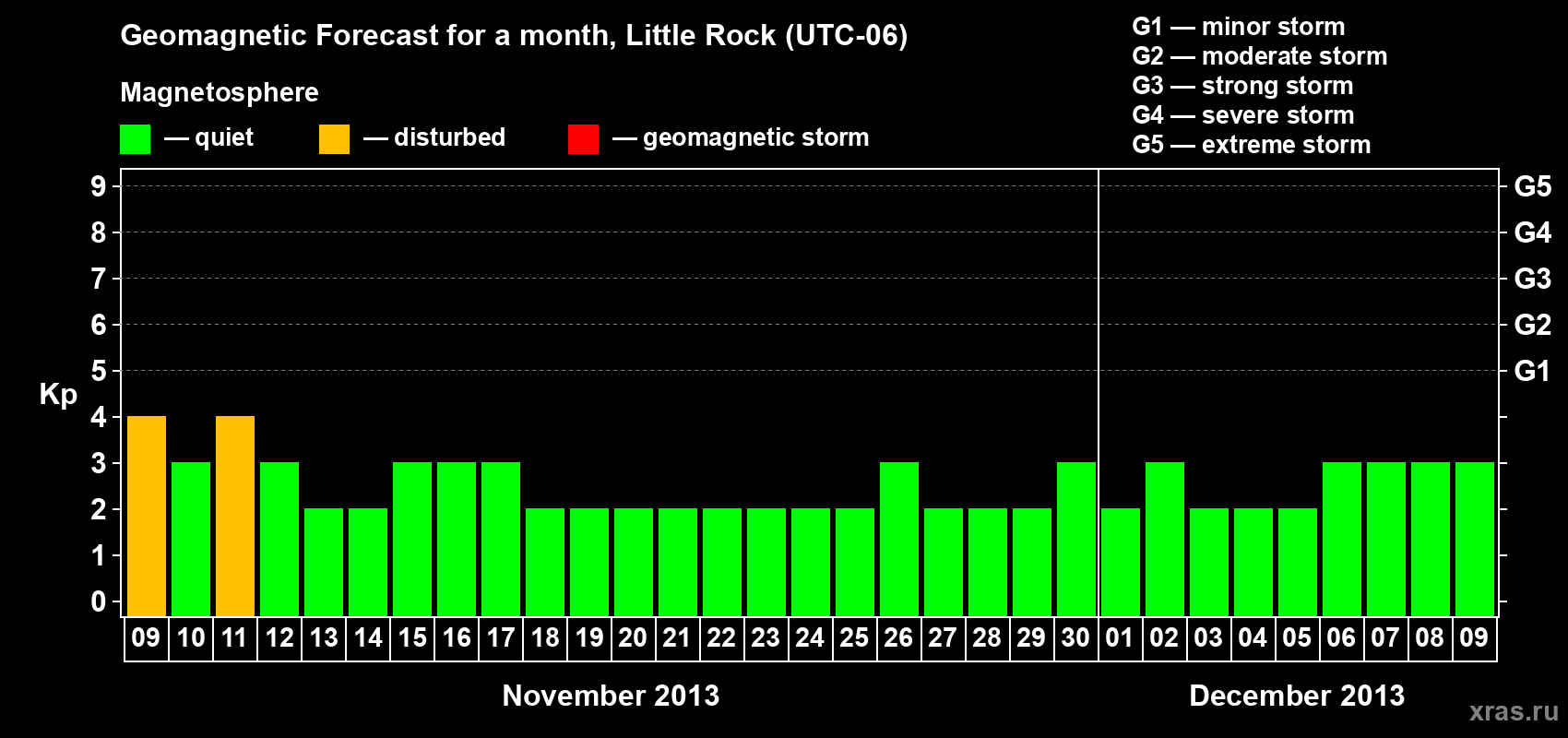The width and height of the screenshot is (1568, 738).
Task: Click date label 16 on the axis
Action: (457, 638)
